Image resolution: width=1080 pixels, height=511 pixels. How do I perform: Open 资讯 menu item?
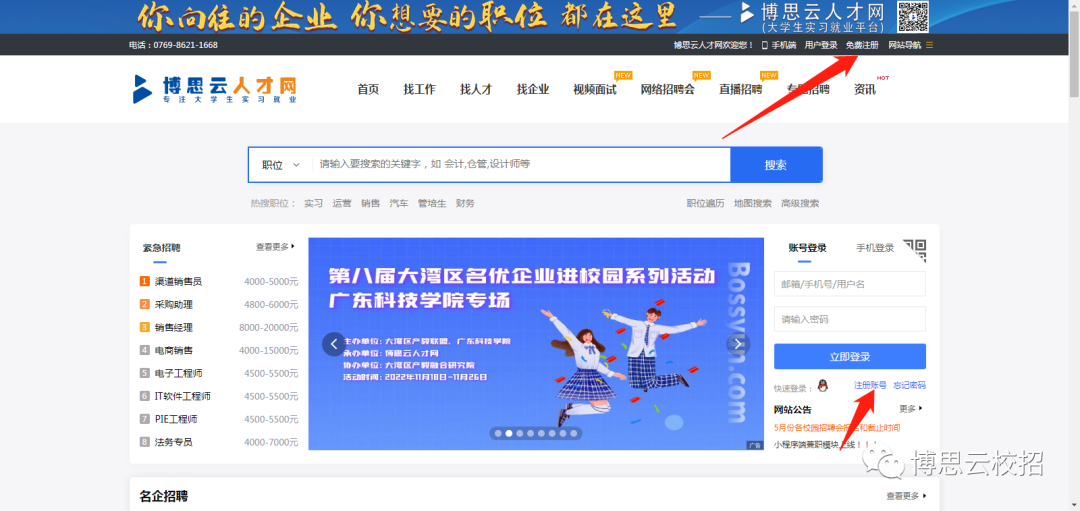(865, 89)
